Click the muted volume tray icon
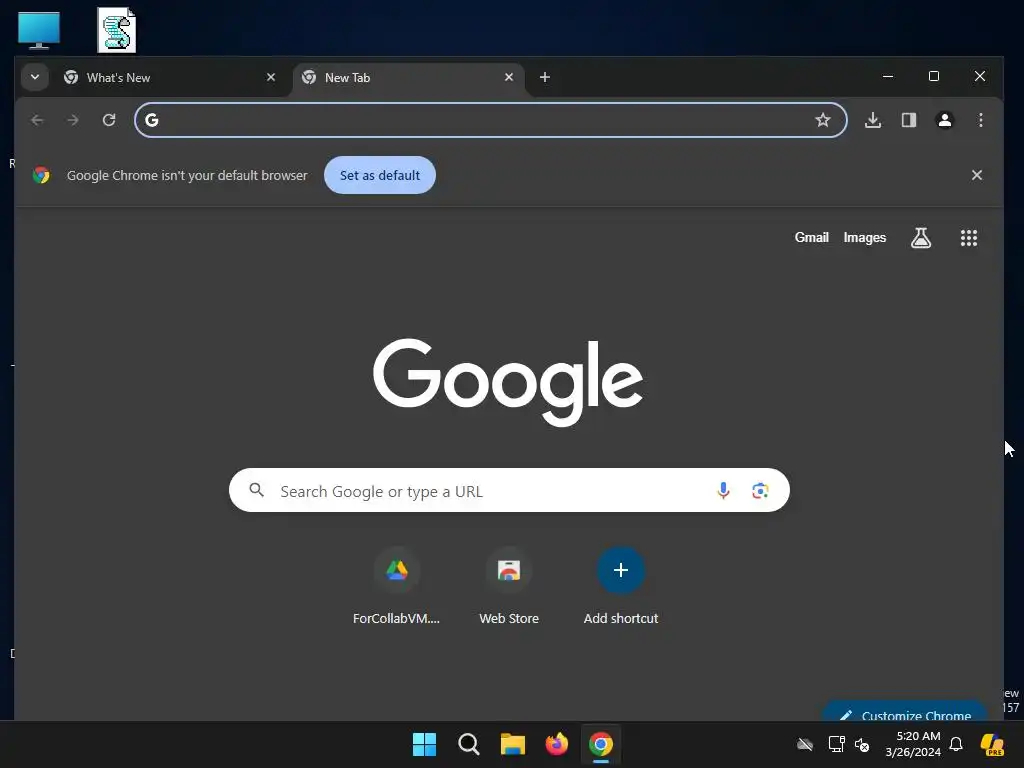The height and width of the screenshot is (768, 1024). coord(862,744)
